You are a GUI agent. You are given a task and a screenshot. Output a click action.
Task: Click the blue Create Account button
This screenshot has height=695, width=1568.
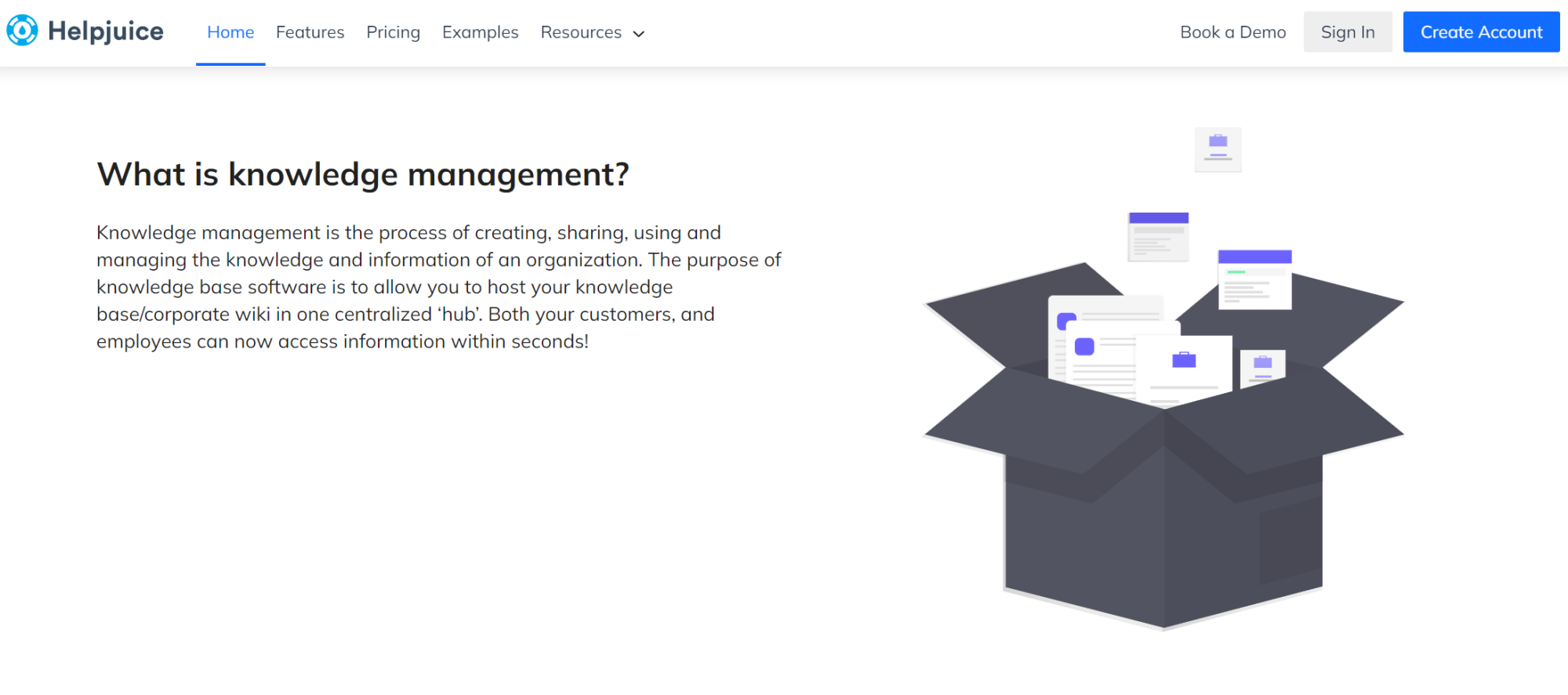1481,32
